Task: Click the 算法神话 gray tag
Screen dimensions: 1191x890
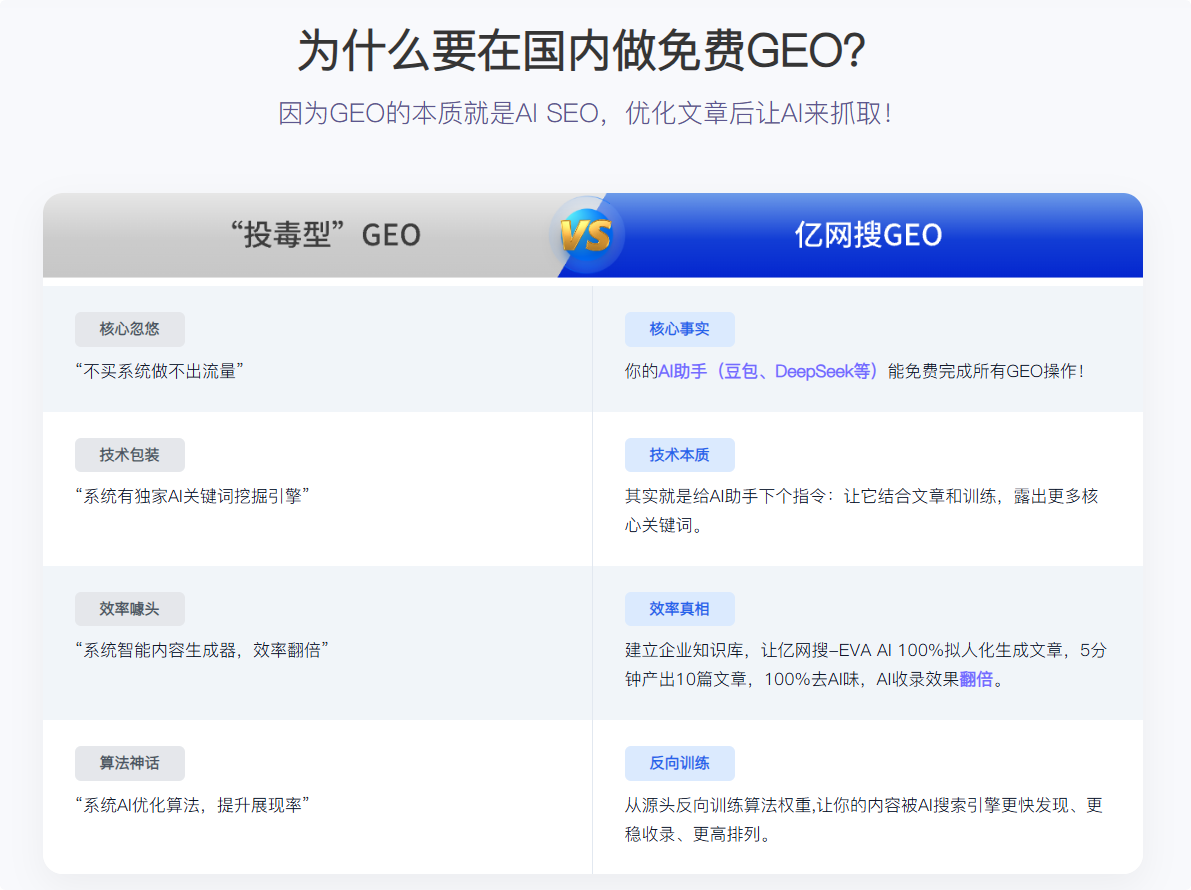Action: pyautogui.click(x=129, y=763)
